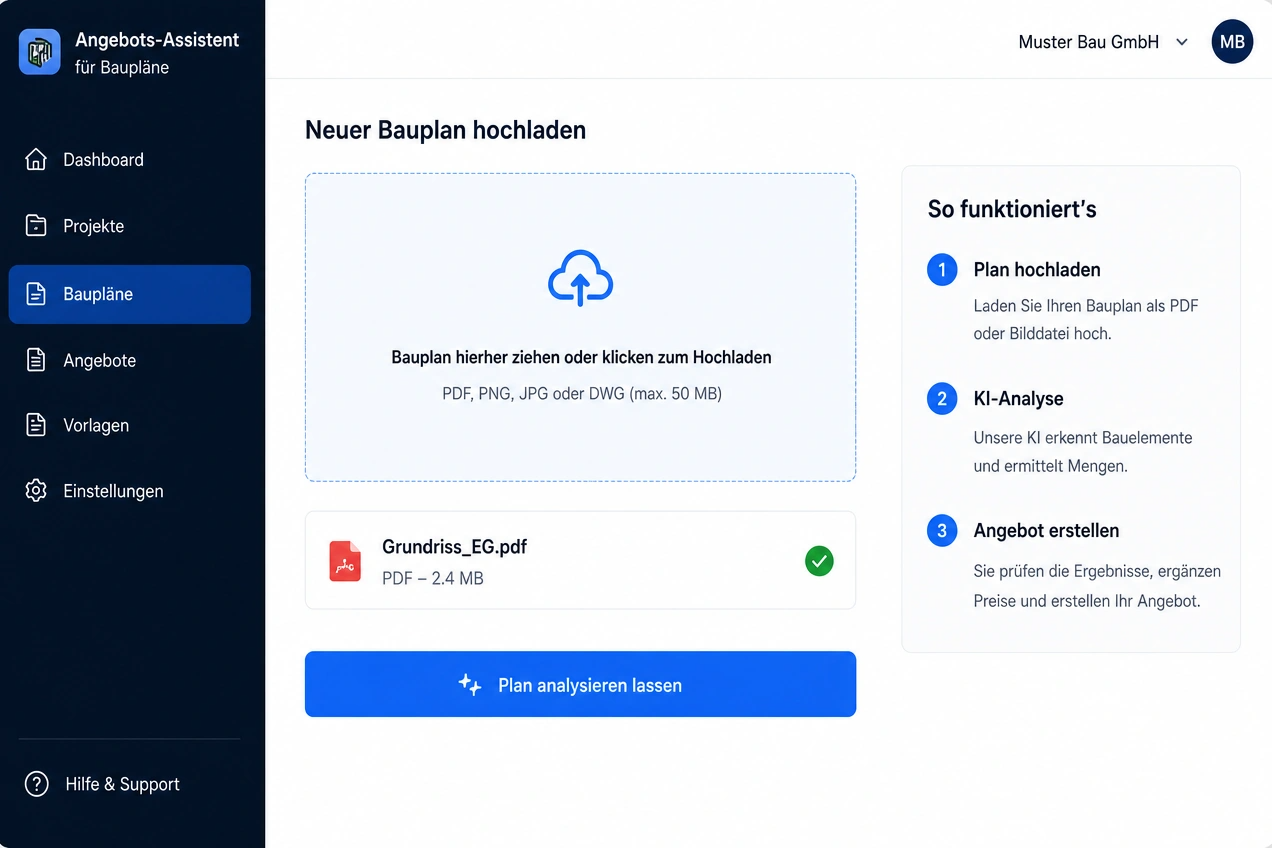Click step 1 circle Plan hochladen
Viewport: 1272px width, 848px height.
click(942, 270)
